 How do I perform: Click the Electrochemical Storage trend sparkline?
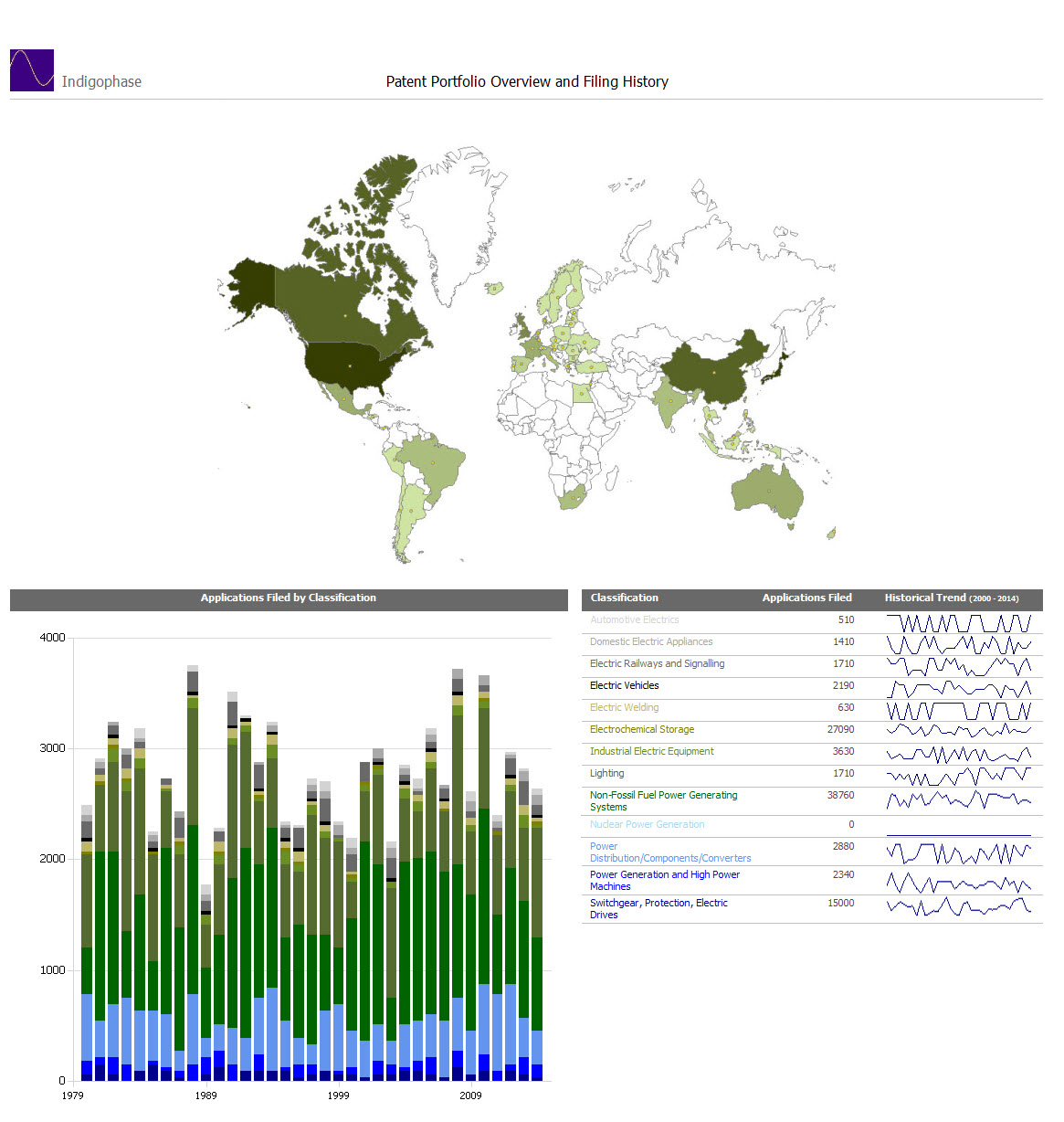point(957,731)
